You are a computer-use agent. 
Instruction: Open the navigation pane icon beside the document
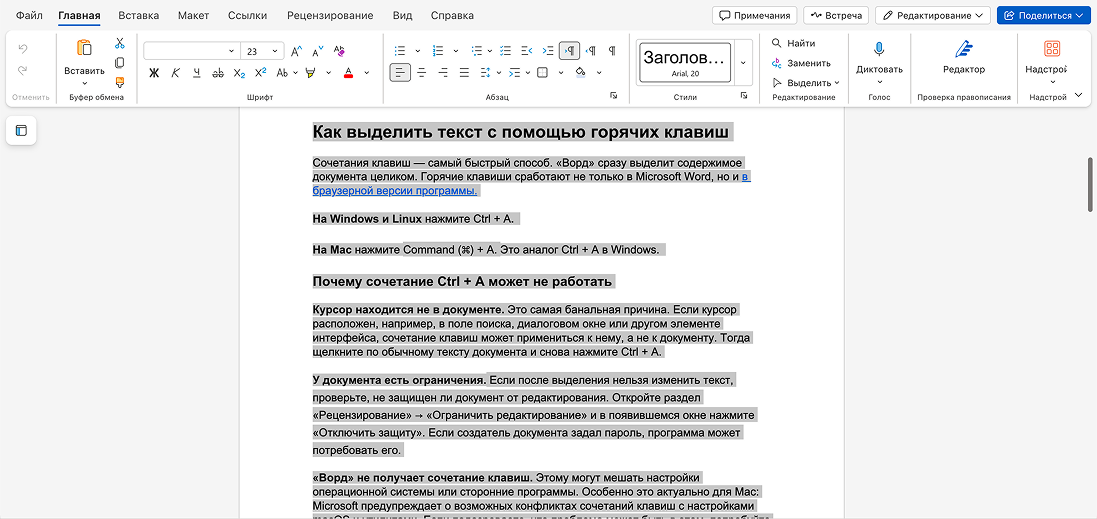(x=21, y=130)
